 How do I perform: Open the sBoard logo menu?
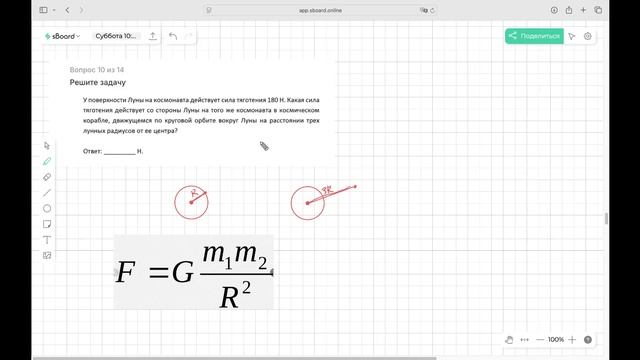pos(62,36)
